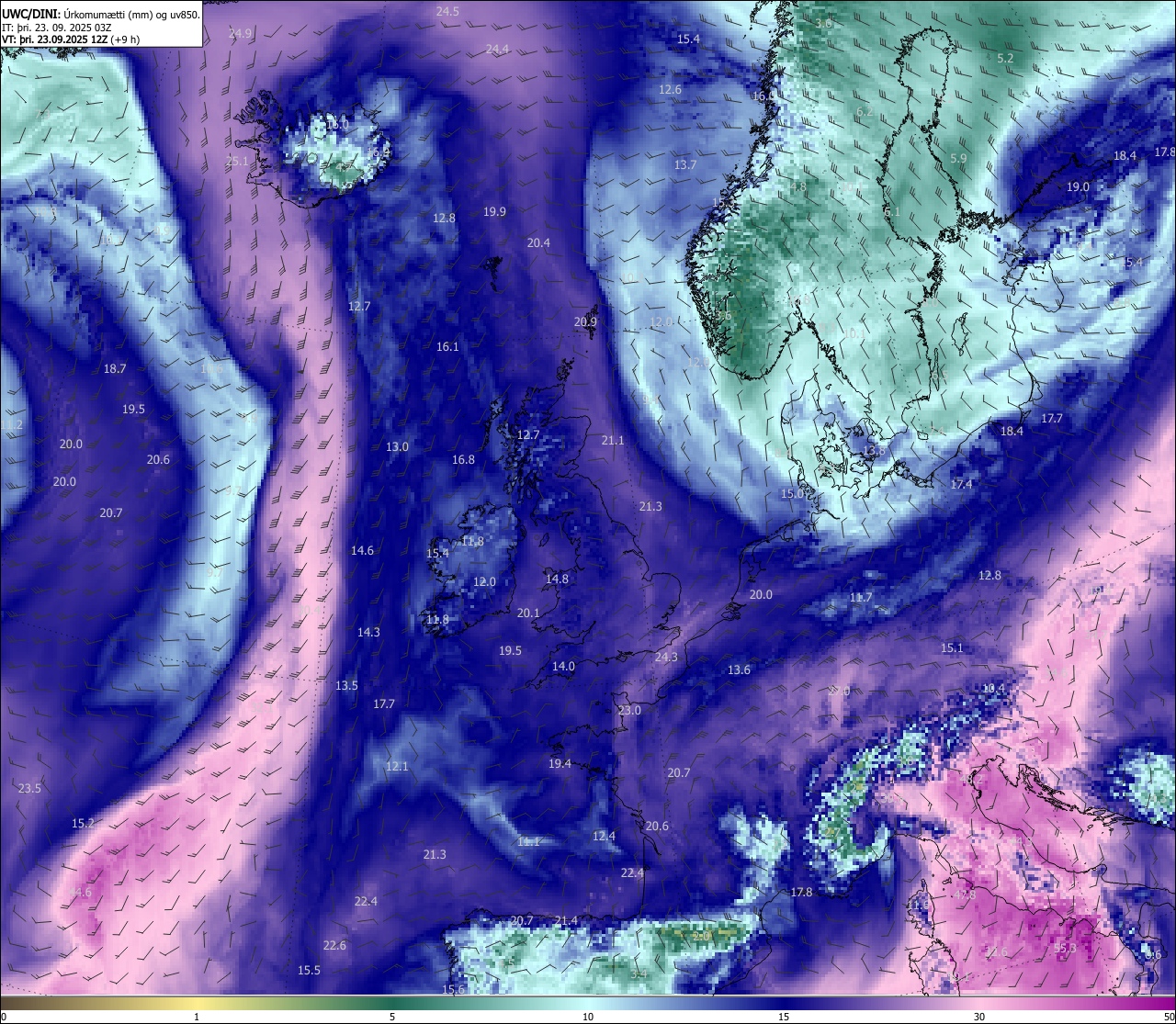The image size is (1176, 1024).
Task: Click the value 19.0 over Finland
Action: tap(1078, 186)
